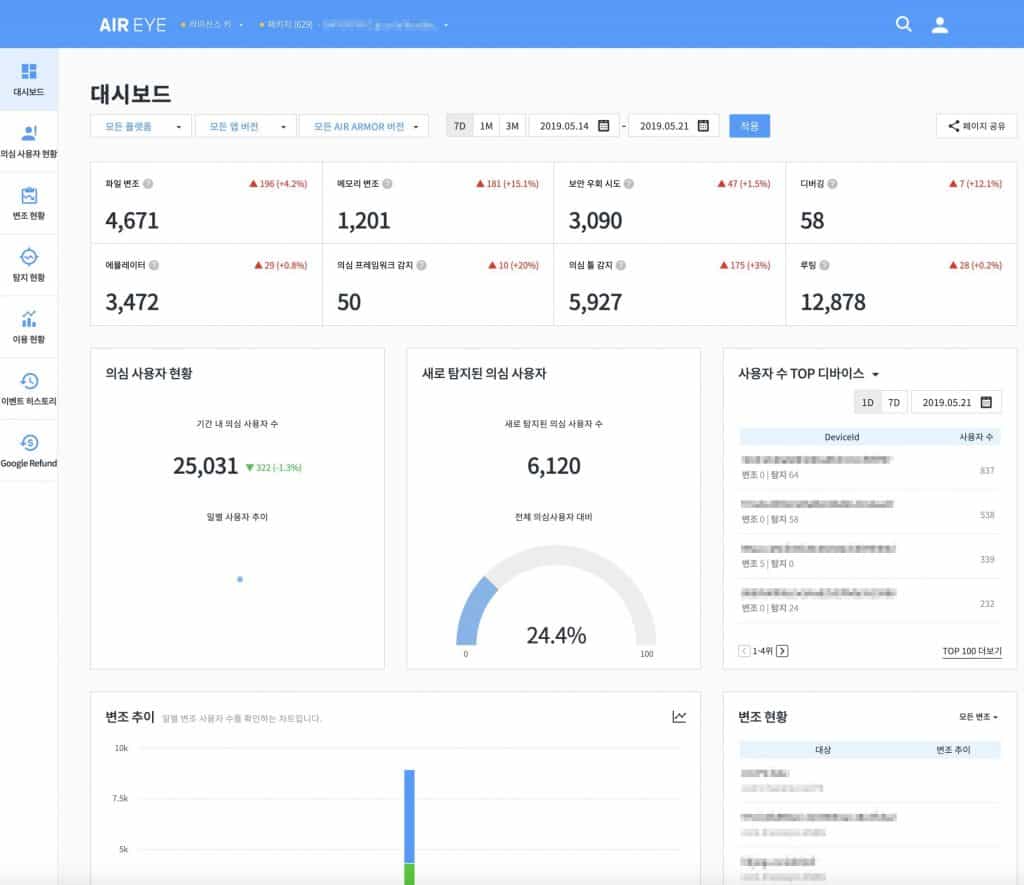The width and height of the screenshot is (1024, 885).
Task: Open the 대시보드 sidebar menu item
Action: coord(29,80)
